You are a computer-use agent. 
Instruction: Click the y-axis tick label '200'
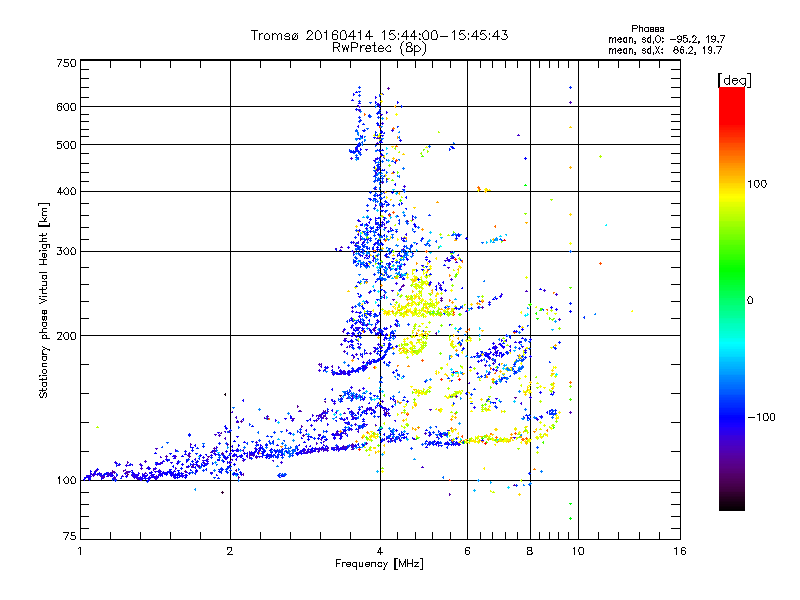point(66,336)
